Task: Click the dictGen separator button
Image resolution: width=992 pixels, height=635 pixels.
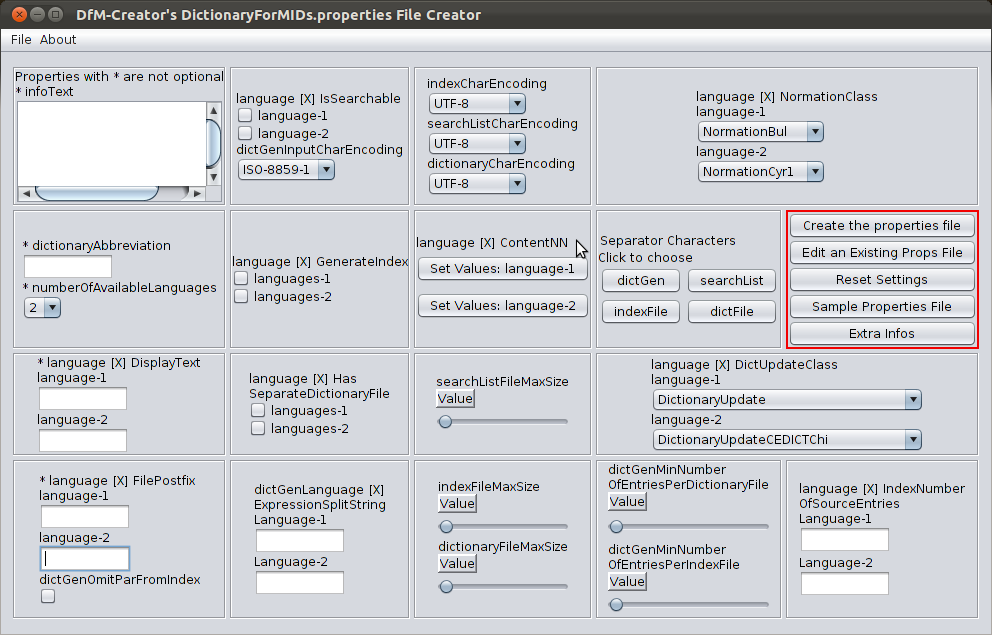Action: click(x=640, y=281)
